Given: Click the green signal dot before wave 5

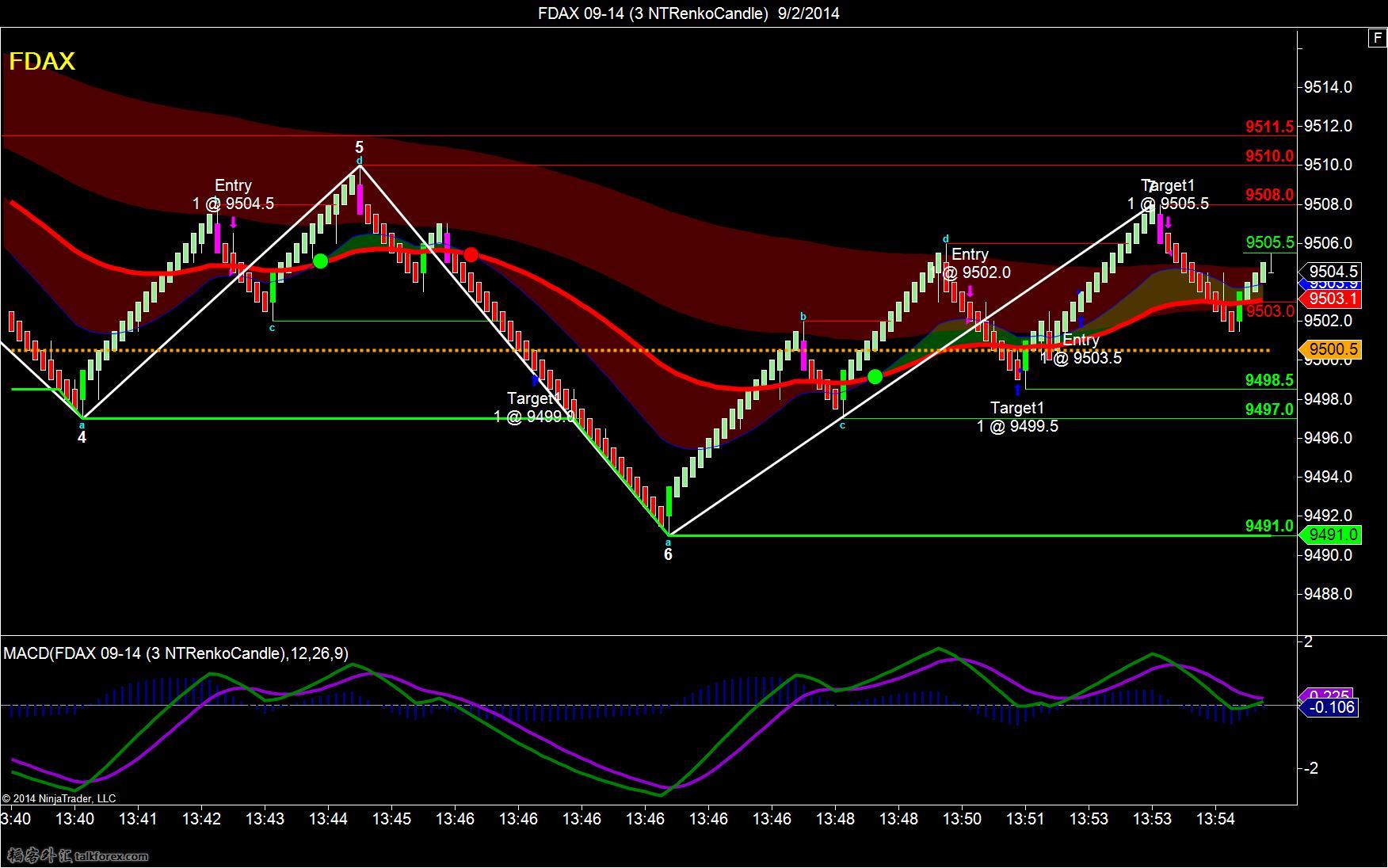Looking at the screenshot, I should click(x=320, y=261).
